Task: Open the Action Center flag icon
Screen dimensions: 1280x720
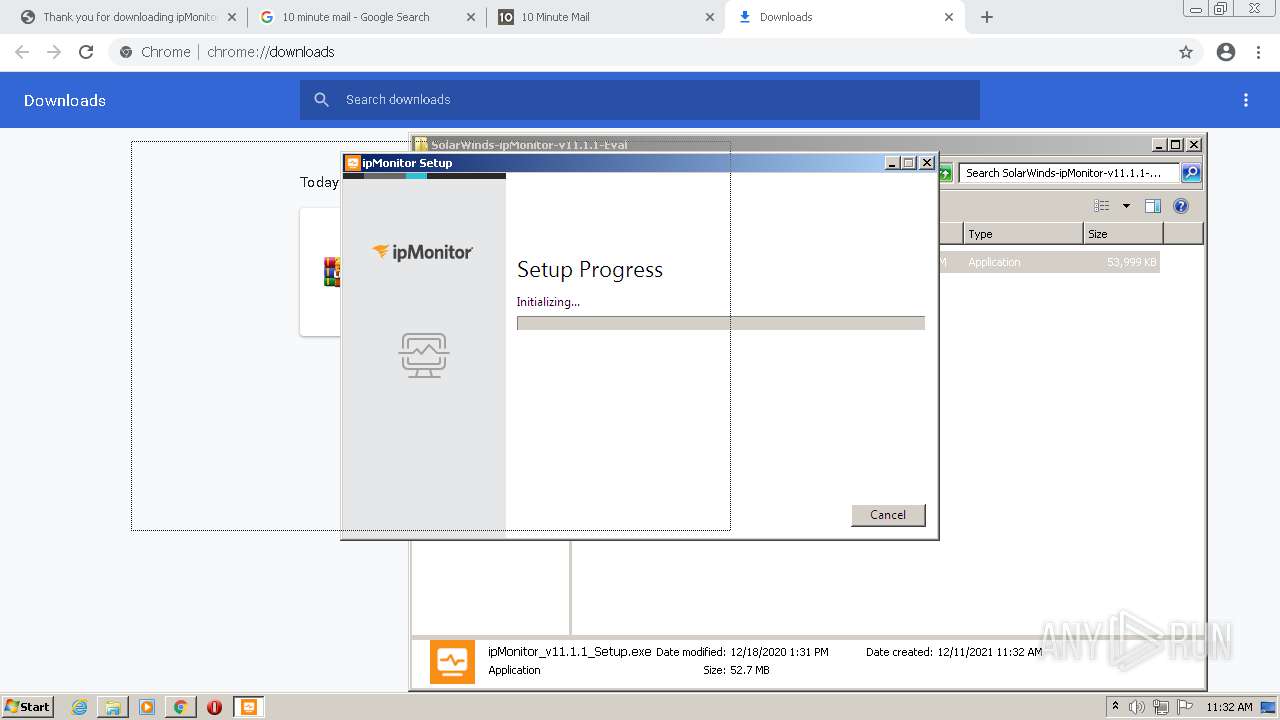Action: pos(1185,707)
